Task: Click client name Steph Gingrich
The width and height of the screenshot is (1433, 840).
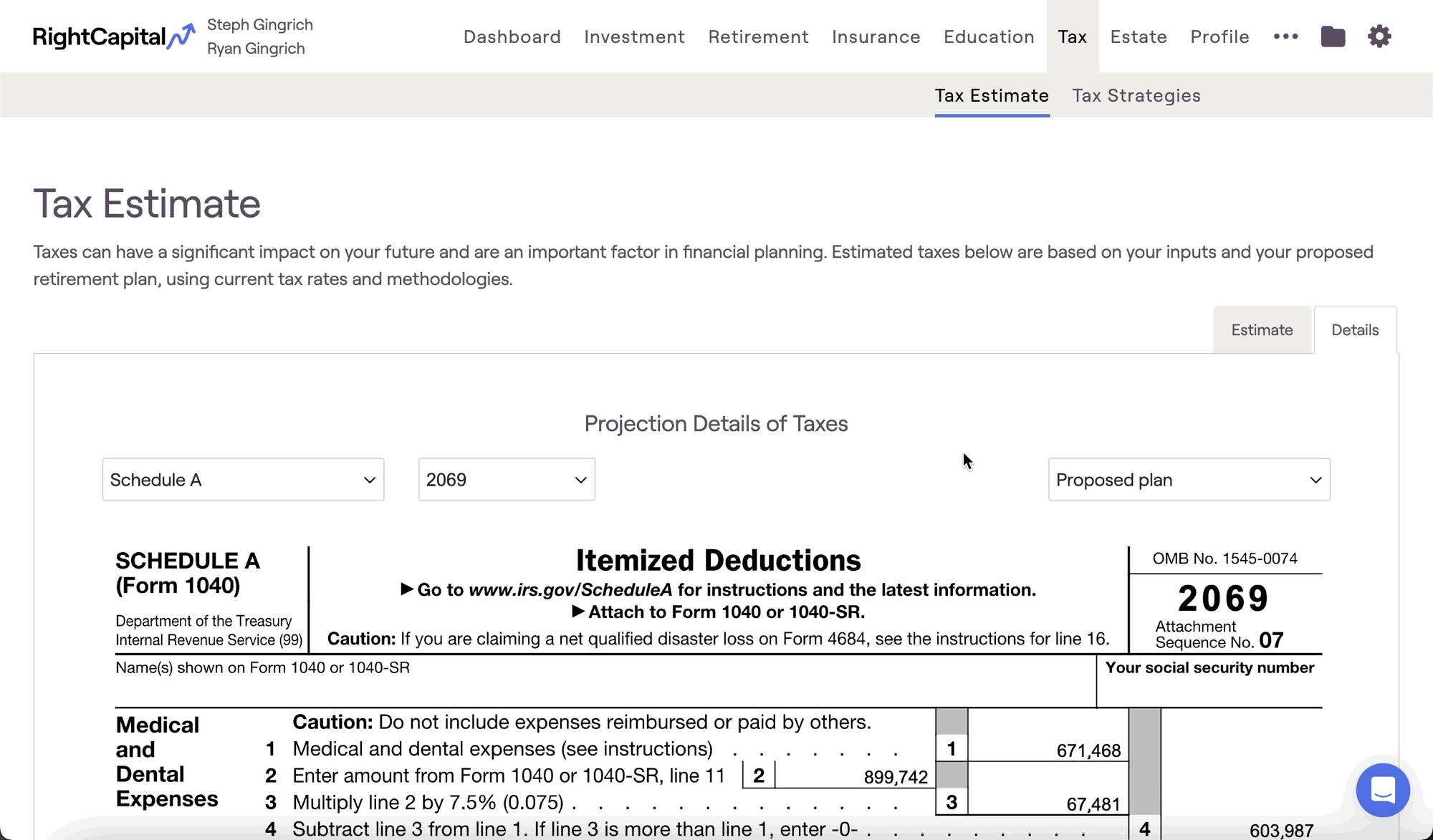Action: pos(260,24)
